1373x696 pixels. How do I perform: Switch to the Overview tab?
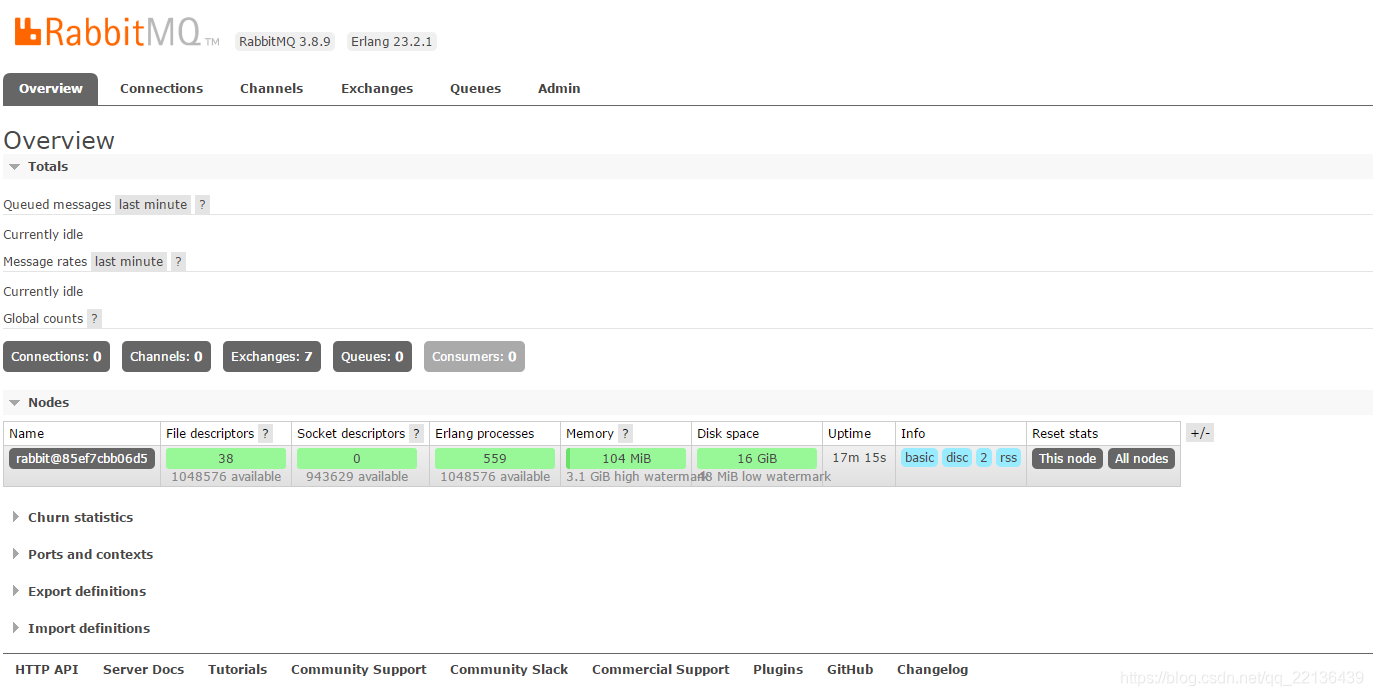(51, 88)
